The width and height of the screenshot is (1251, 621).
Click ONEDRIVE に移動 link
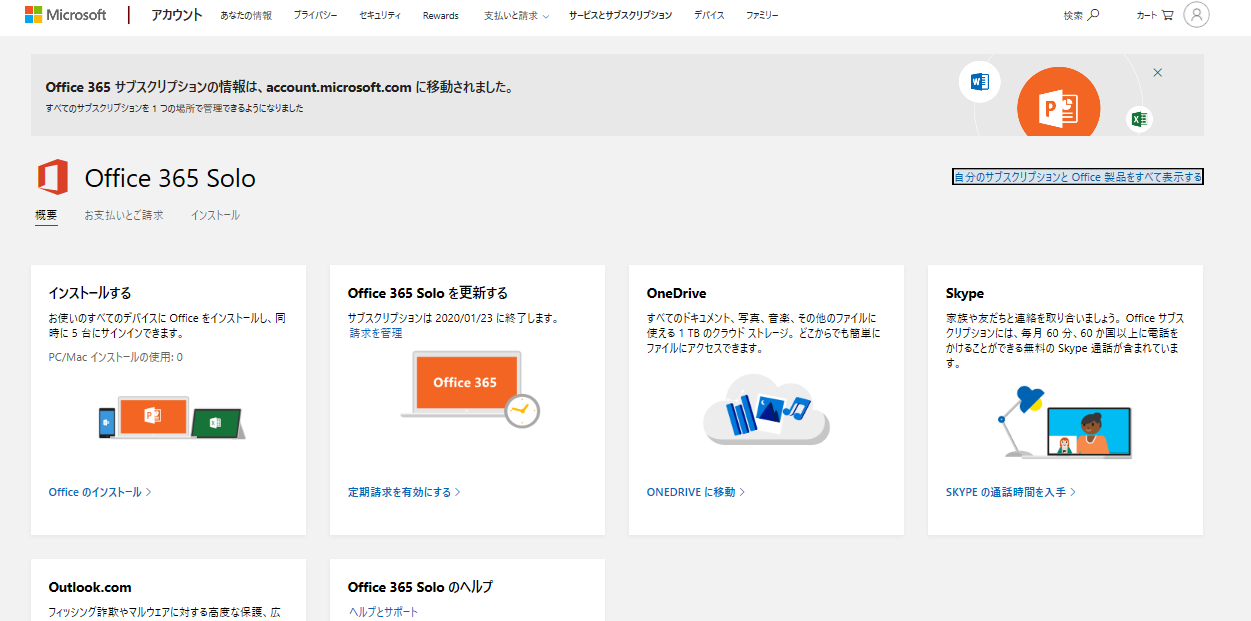696,492
